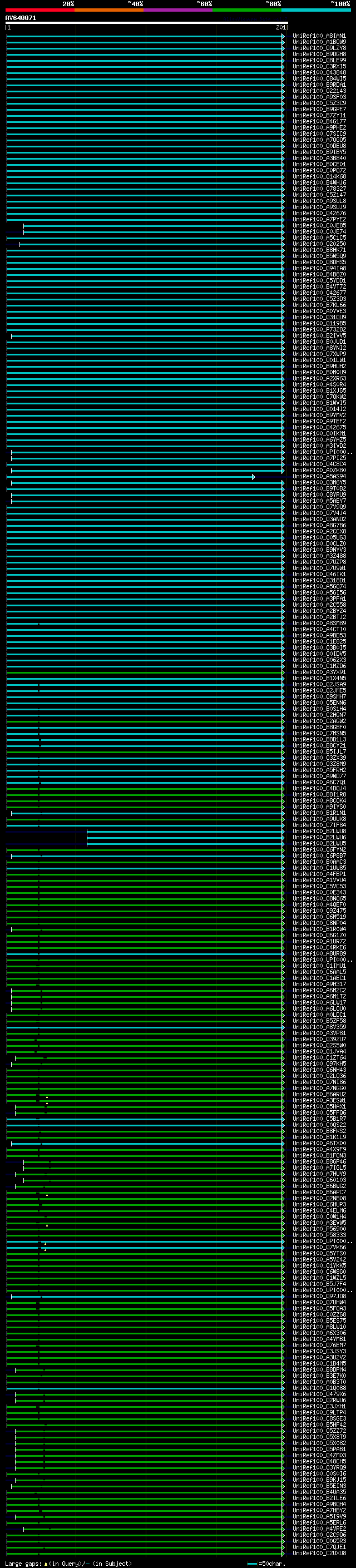
Task: Select label UniRef100_C1E825
Action: [x=319, y=641]
